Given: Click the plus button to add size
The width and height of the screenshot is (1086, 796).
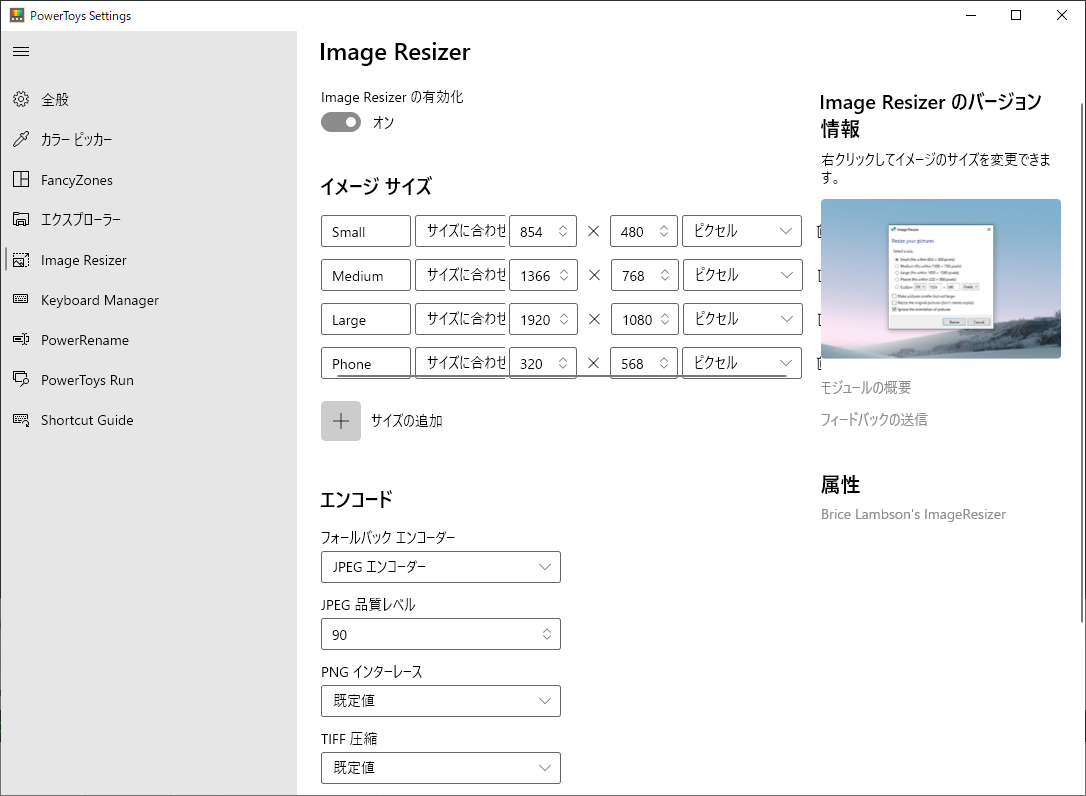Looking at the screenshot, I should (x=341, y=421).
